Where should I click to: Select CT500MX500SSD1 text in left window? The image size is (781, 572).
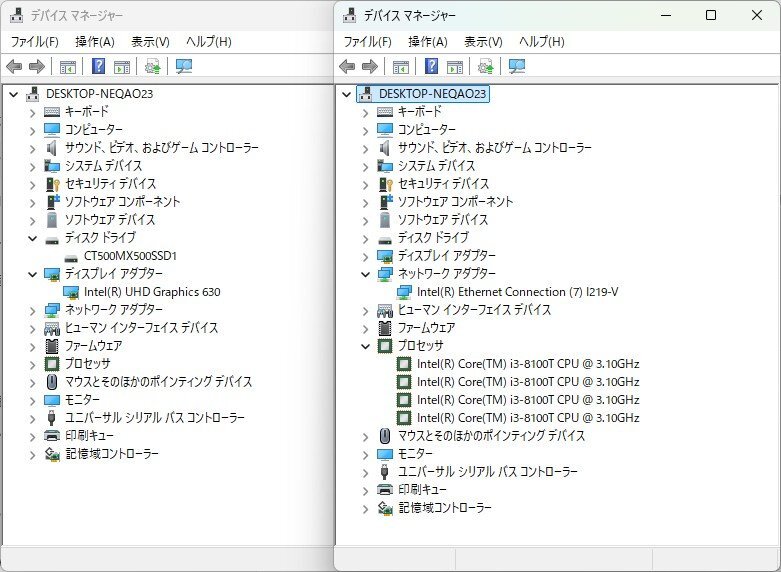point(130,256)
